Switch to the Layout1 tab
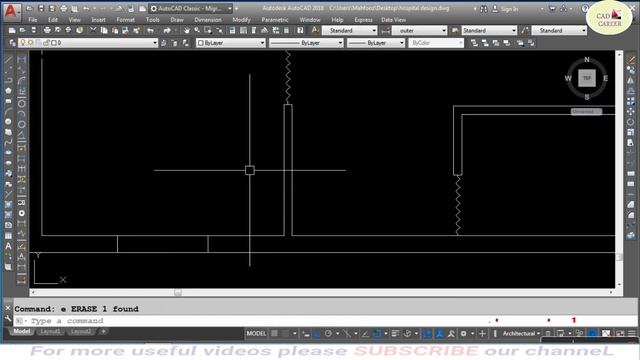The height and width of the screenshot is (360, 640). 50,331
